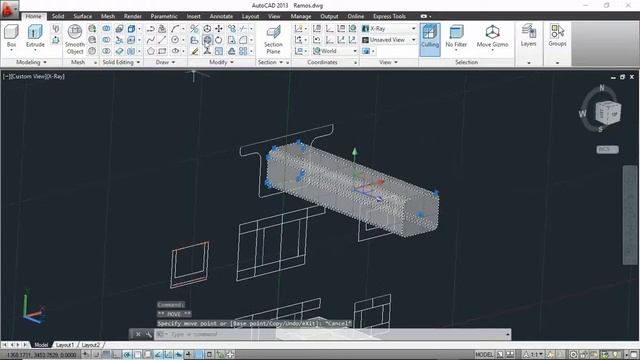Image resolution: width=640 pixels, height=360 pixels.
Task: Click the Array tool in Modify panel
Action: (x=244, y=51)
